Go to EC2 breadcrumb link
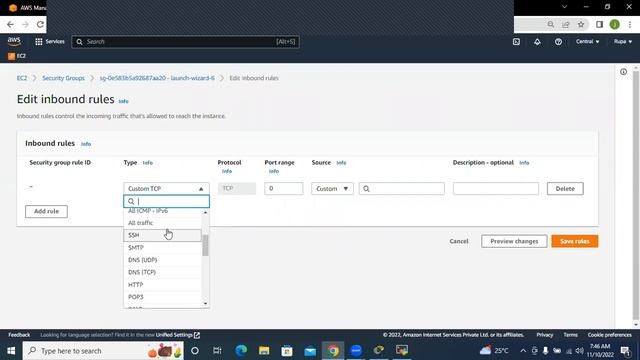640x360 pixels. click(22, 78)
